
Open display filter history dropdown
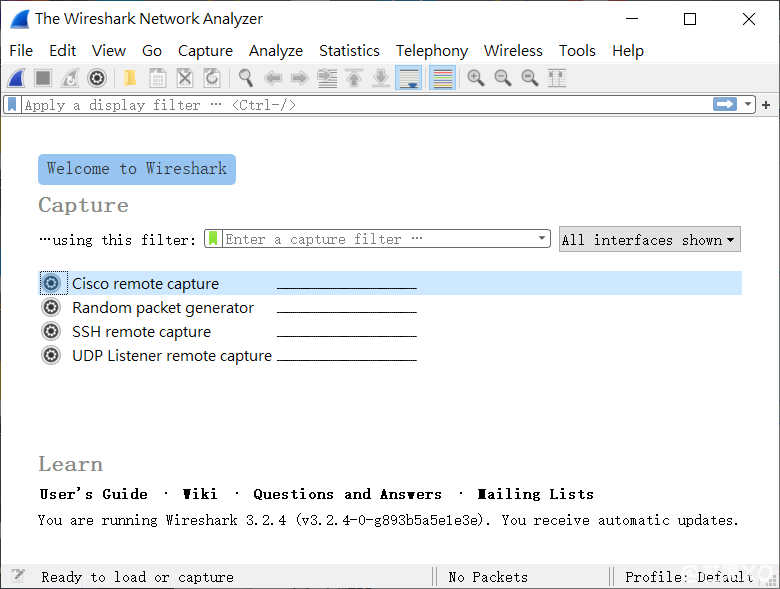[748, 104]
